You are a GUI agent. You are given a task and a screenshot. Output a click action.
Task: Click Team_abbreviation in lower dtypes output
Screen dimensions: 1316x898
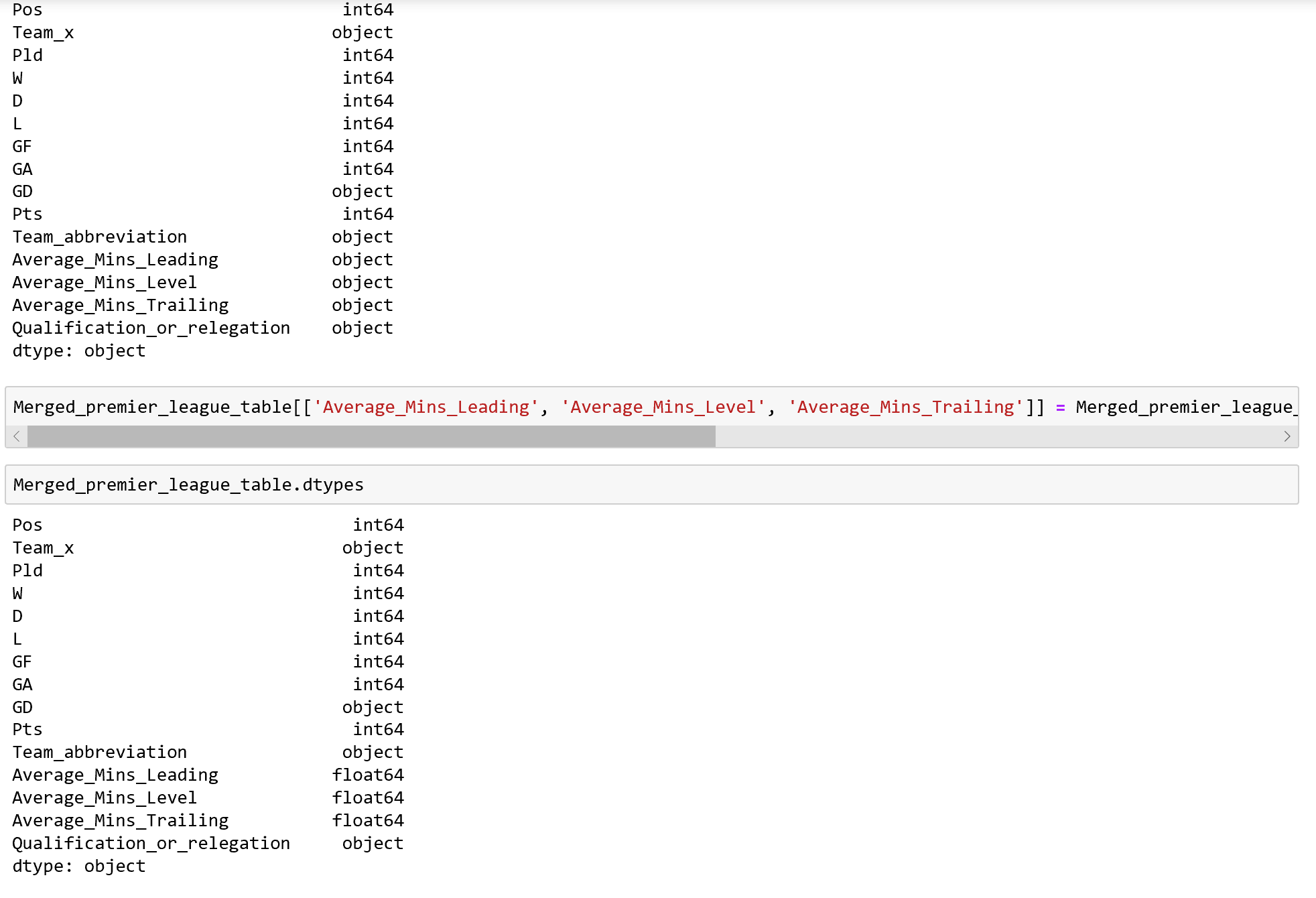click(x=99, y=752)
